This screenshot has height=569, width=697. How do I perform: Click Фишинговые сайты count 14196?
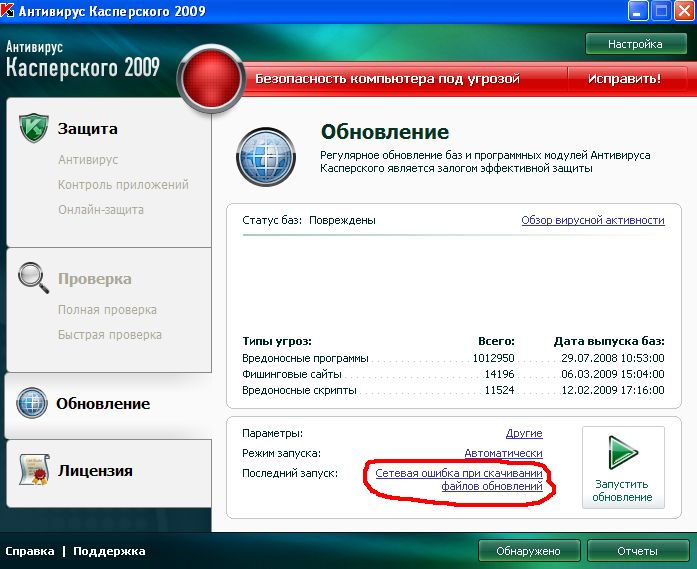[499, 374]
